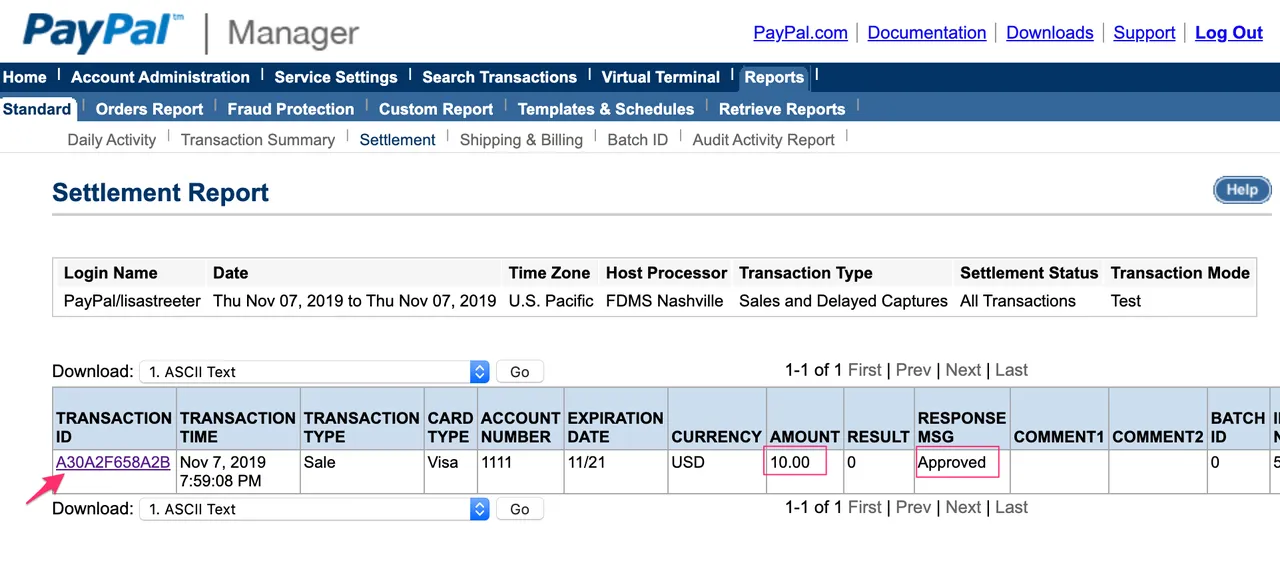Open the top Download format dropdown
Image resolution: width=1280 pixels, height=573 pixels.
pos(314,372)
